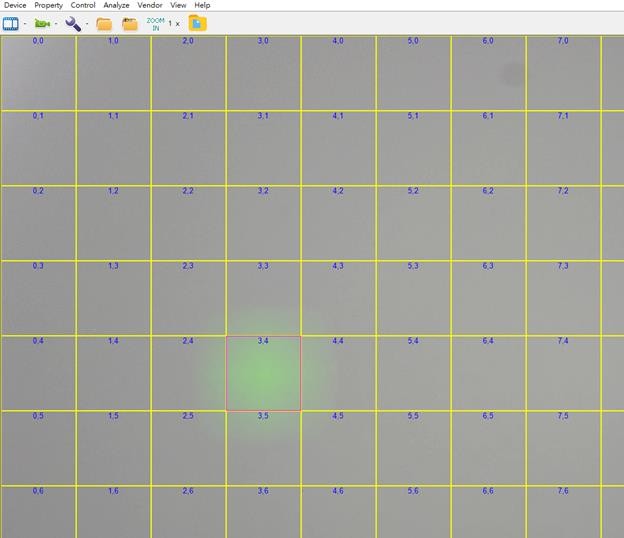Open the Device menu

(15, 6)
